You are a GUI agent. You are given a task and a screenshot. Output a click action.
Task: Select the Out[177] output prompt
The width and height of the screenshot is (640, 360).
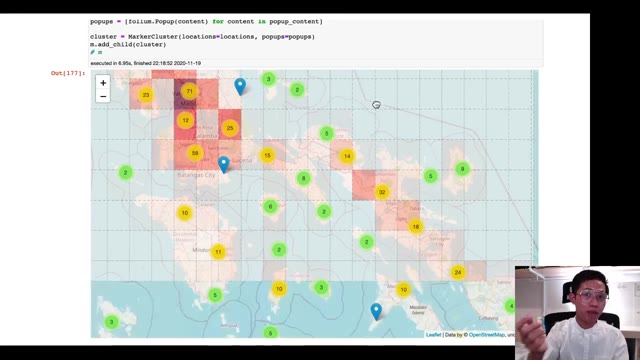coord(68,73)
